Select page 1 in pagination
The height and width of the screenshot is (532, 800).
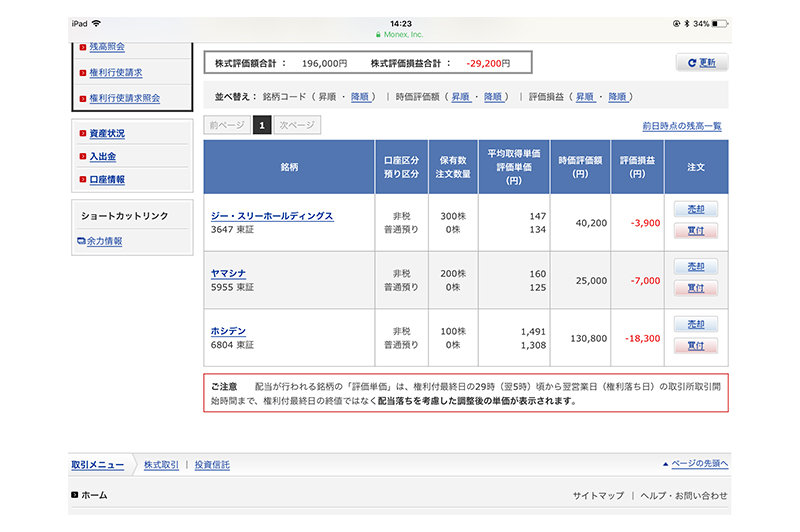(262, 125)
